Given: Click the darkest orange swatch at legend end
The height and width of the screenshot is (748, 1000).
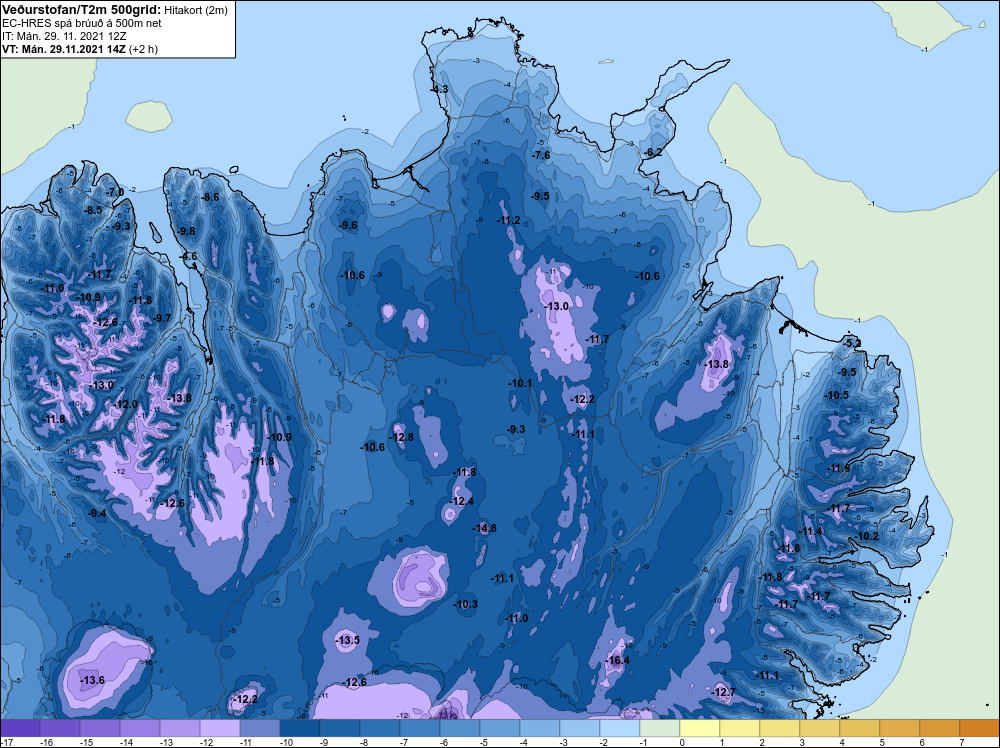Looking at the screenshot, I should click(x=979, y=728).
